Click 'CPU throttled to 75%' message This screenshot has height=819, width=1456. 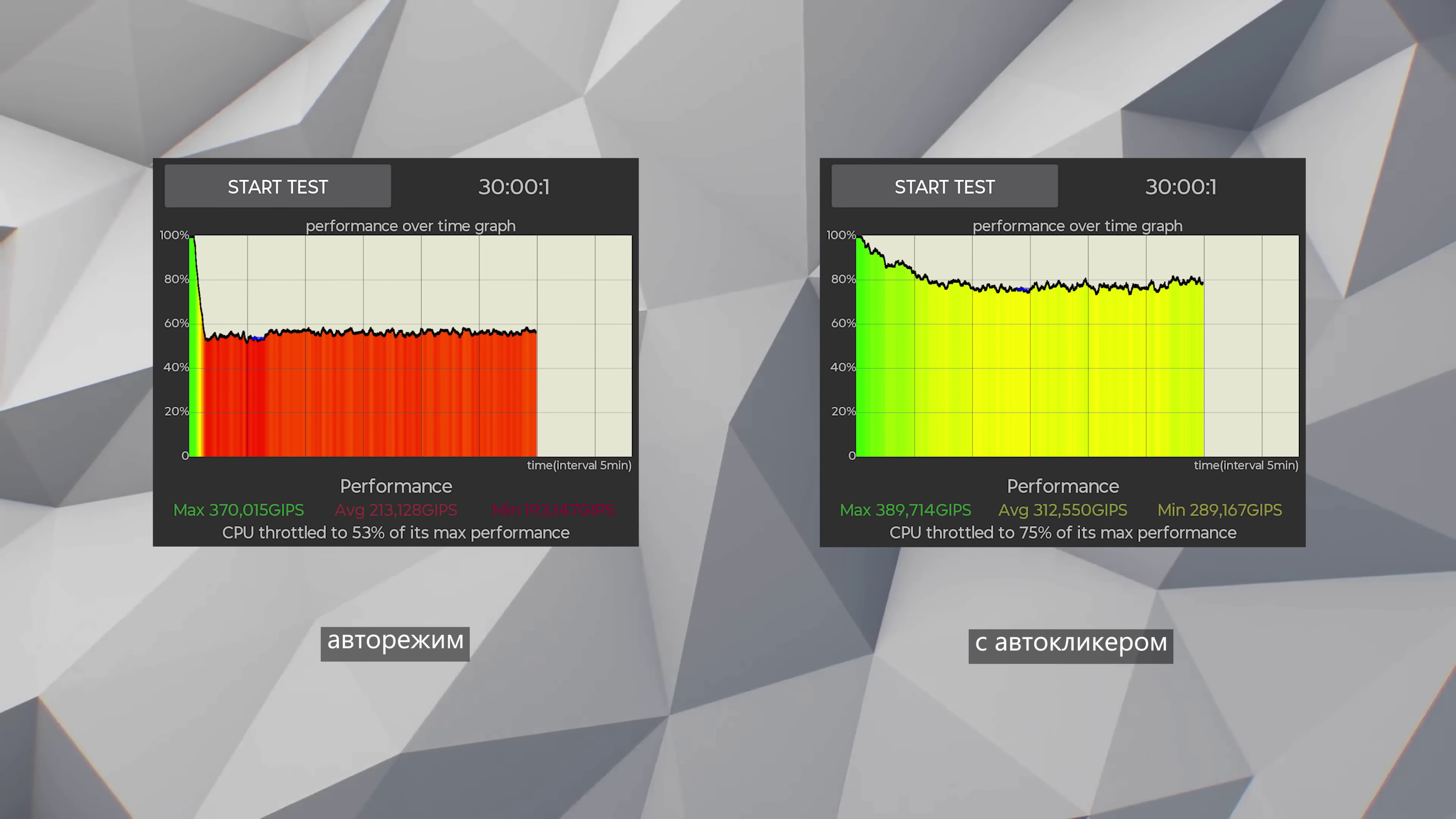(x=1062, y=532)
